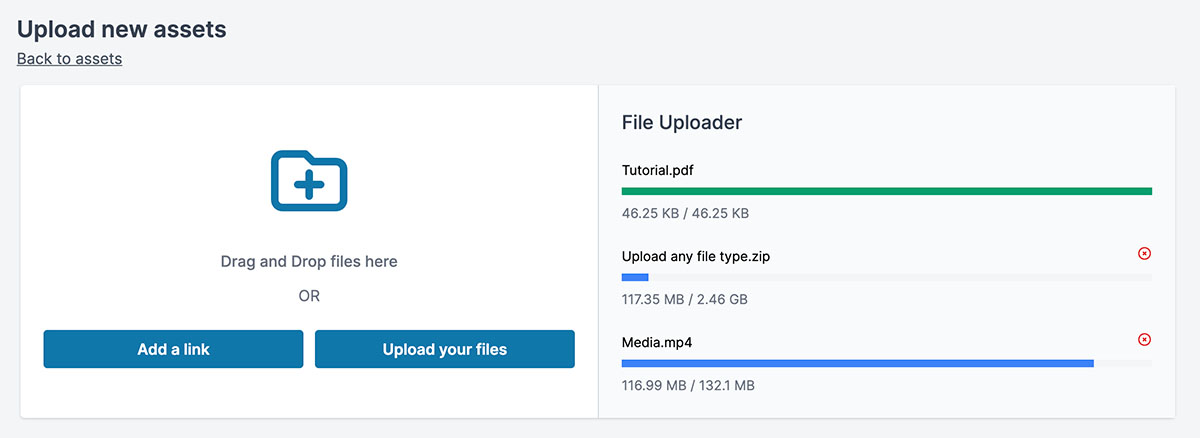
Task: Click the 46.25 KB / 46.25 KB size label
Action: point(686,213)
